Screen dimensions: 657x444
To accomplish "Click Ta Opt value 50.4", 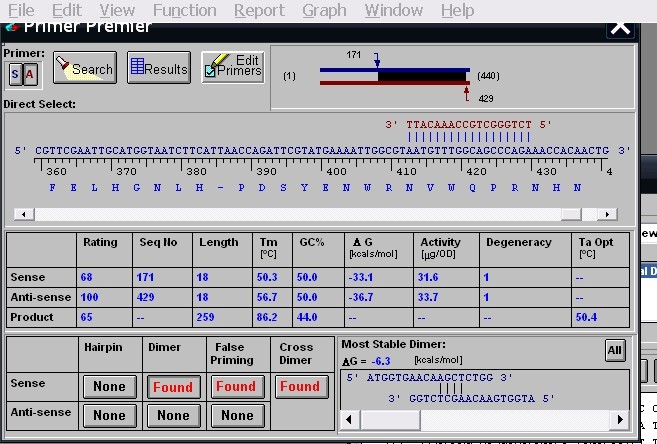I will point(586,317).
